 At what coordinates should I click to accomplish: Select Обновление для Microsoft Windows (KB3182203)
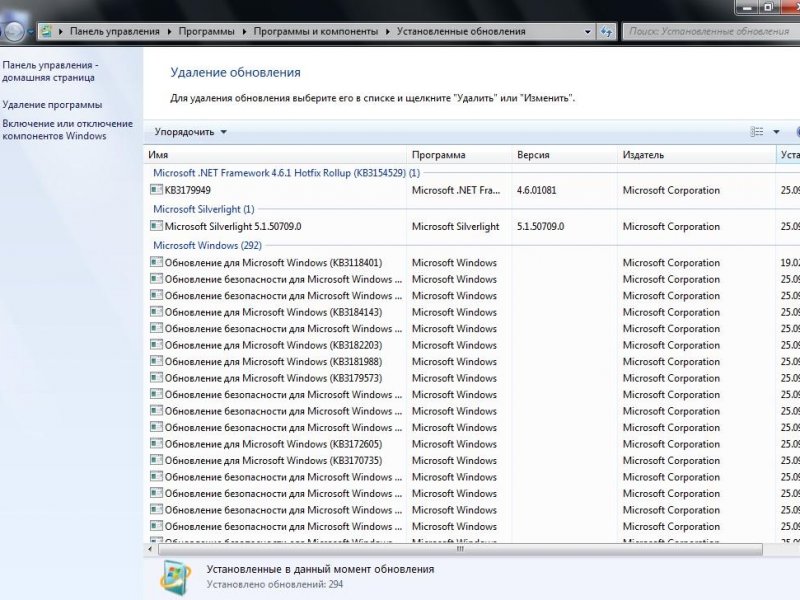(x=472, y=345)
